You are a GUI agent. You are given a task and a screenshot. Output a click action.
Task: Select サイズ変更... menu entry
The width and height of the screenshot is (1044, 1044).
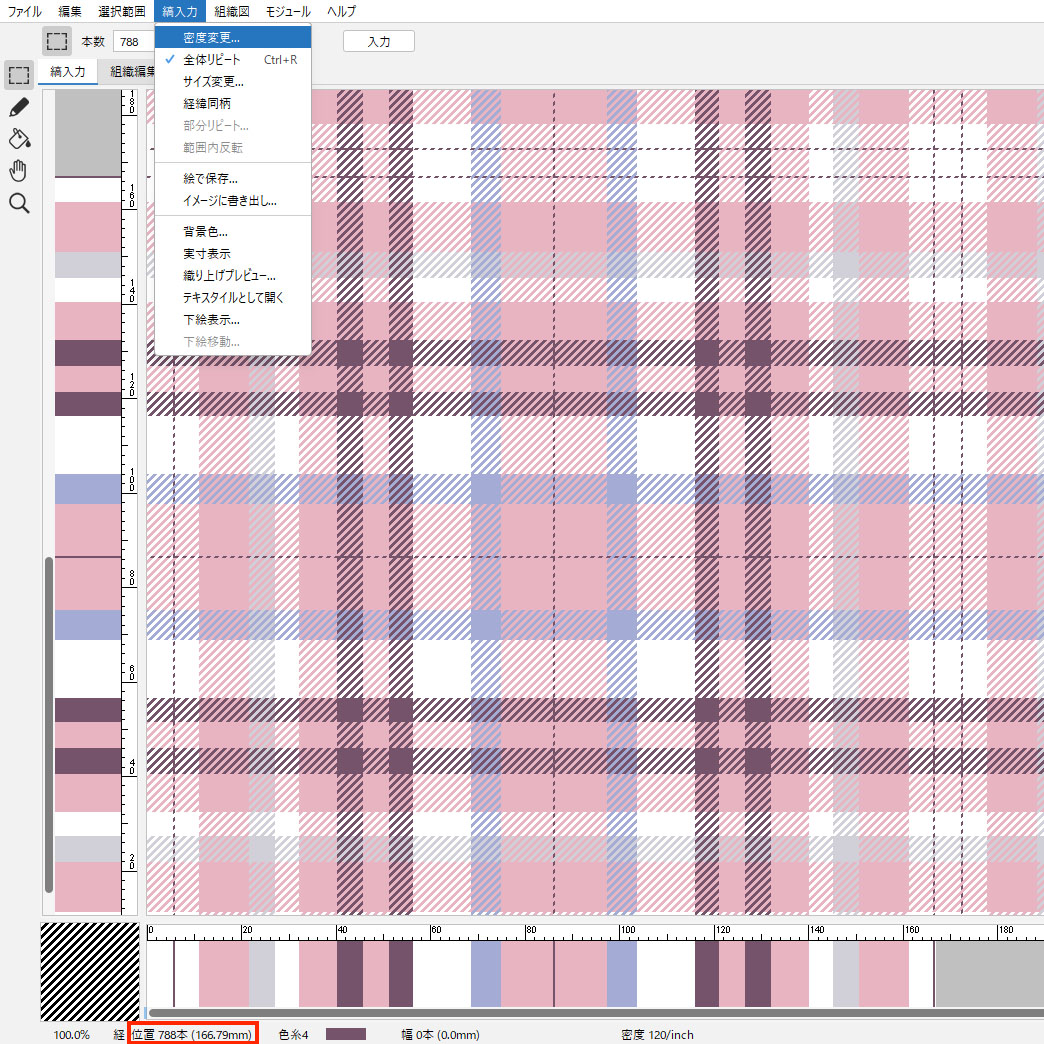click(x=213, y=82)
